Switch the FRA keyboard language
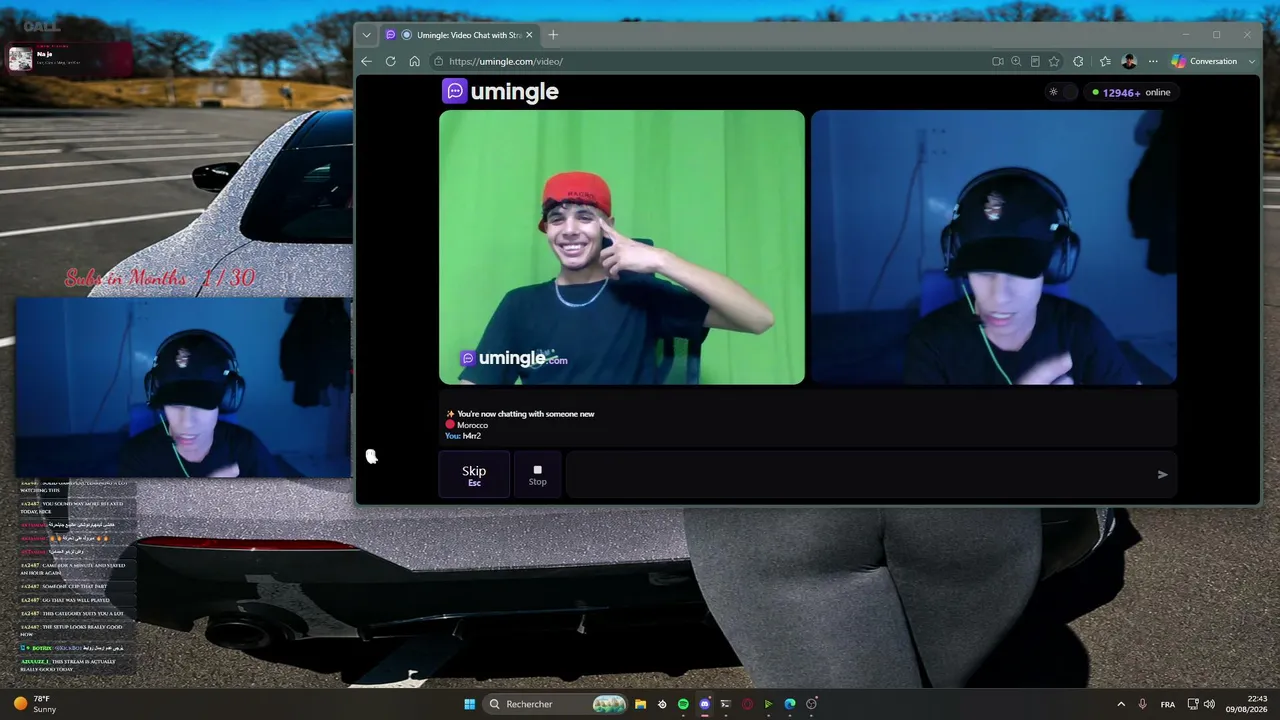The width and height of the screenshot is (1280, 720). [x=1168, y=704]
